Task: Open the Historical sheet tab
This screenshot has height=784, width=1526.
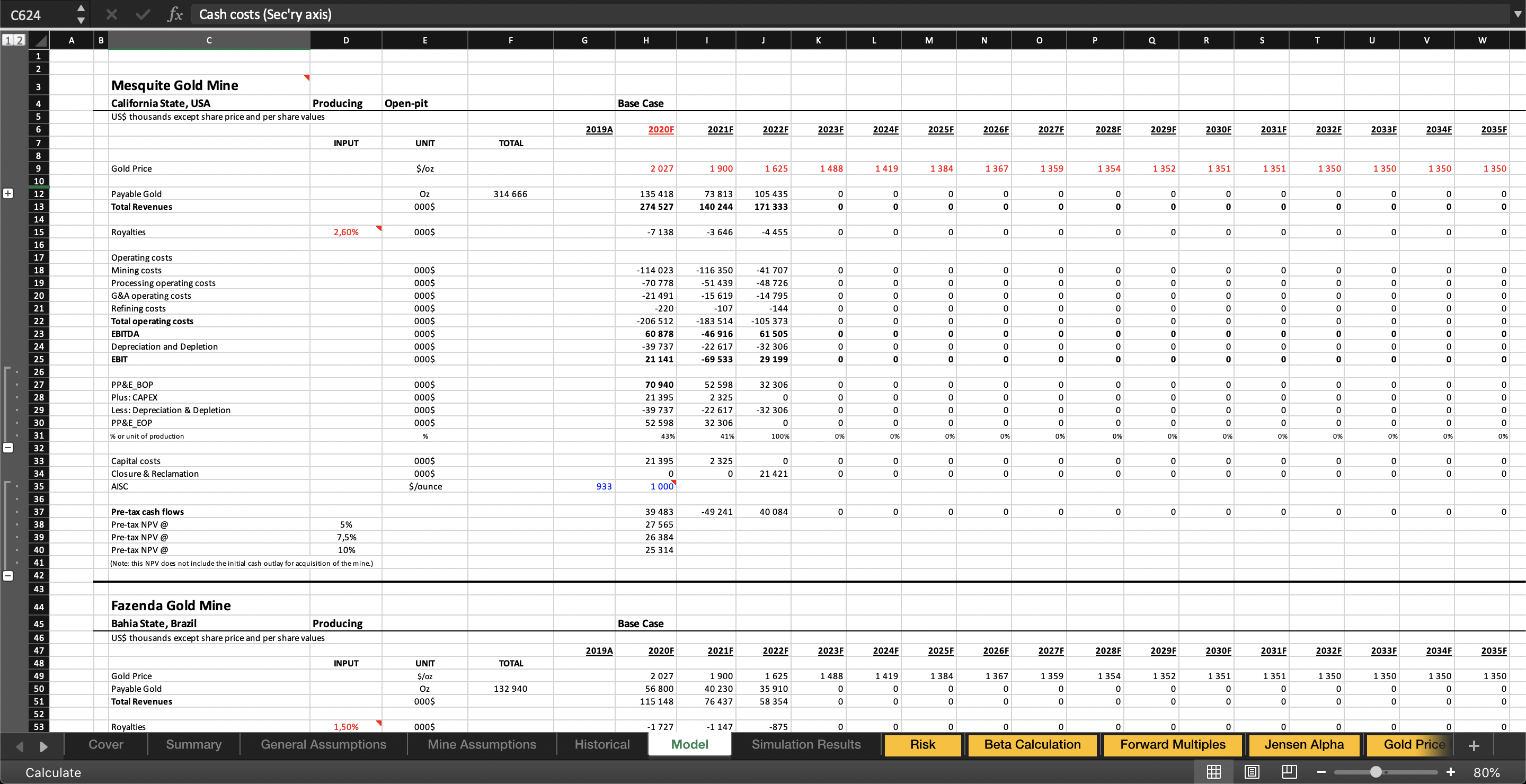Action: (602, 744)
